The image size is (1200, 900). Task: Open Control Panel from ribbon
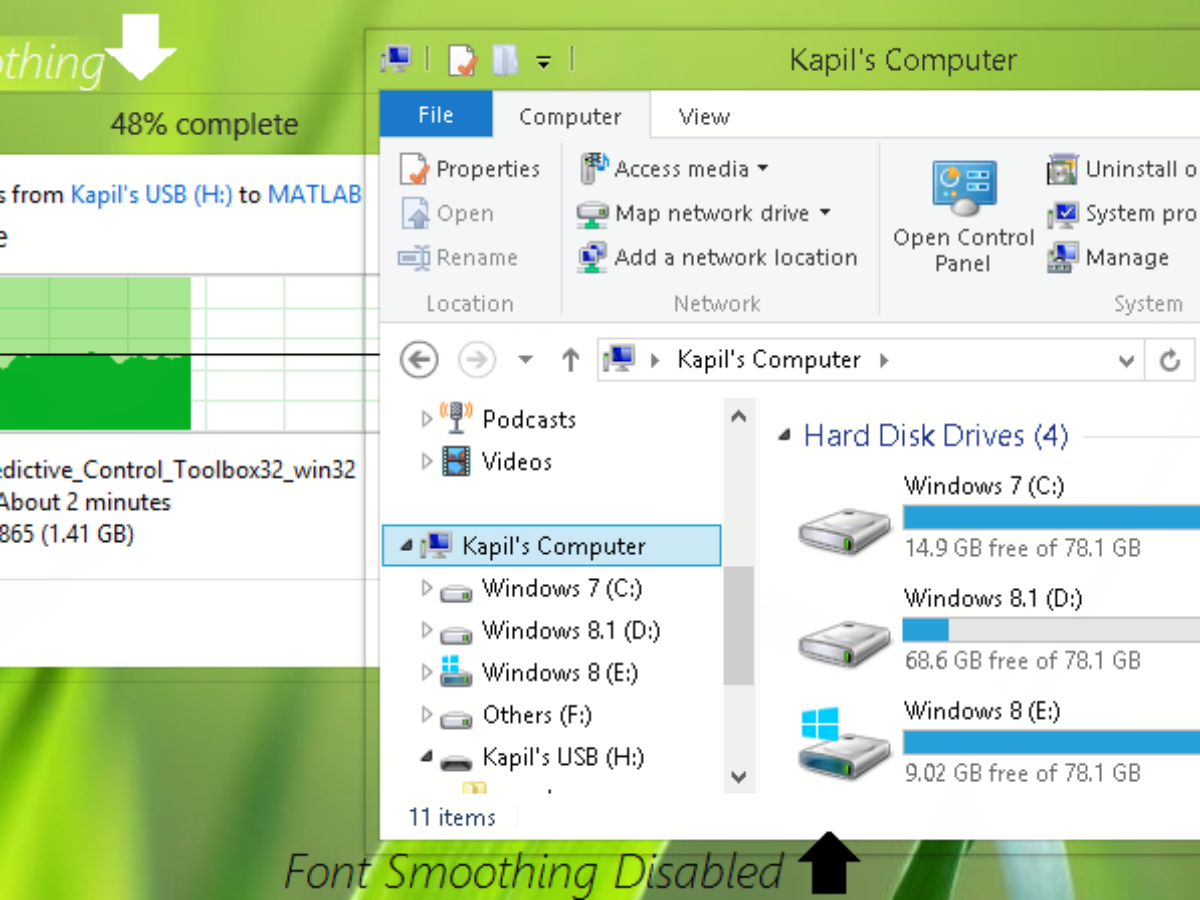point(963,216)
